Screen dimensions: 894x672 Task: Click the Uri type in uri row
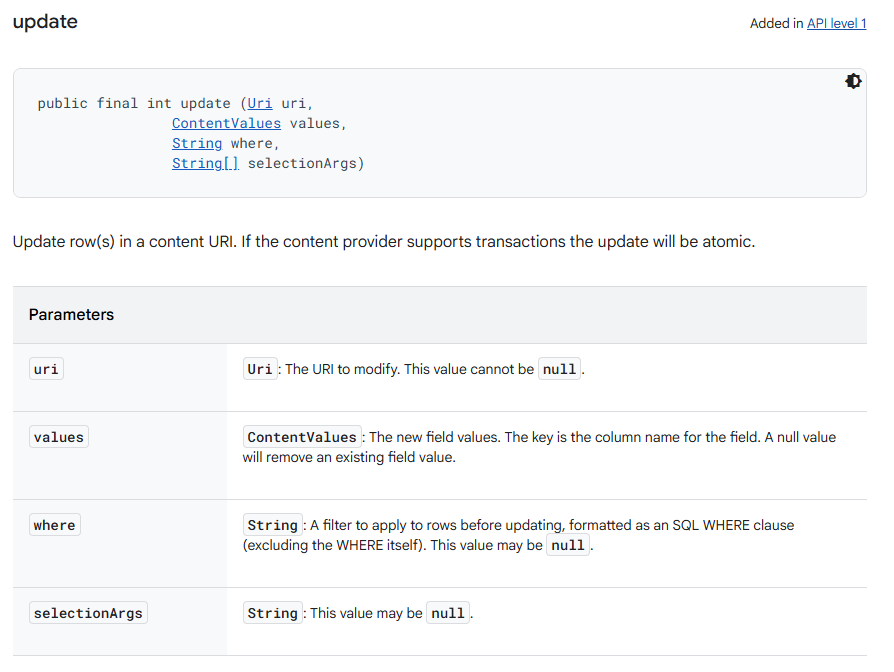[260, 369]
